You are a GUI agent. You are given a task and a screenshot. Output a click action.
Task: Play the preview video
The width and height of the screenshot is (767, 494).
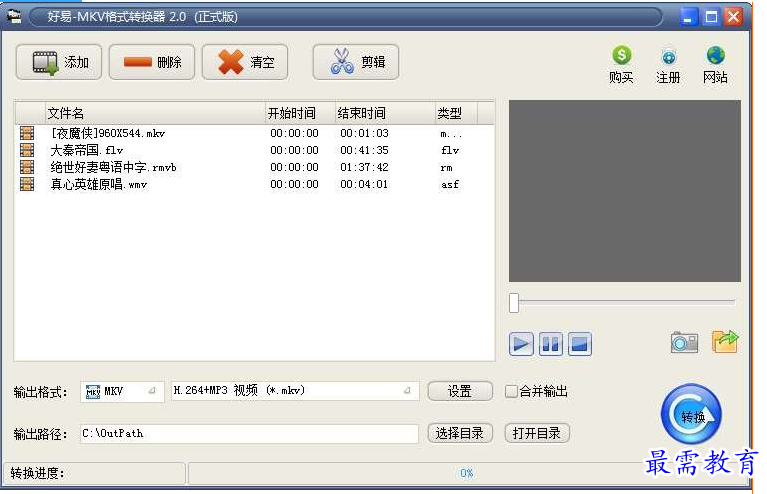(x=521, y=344)
